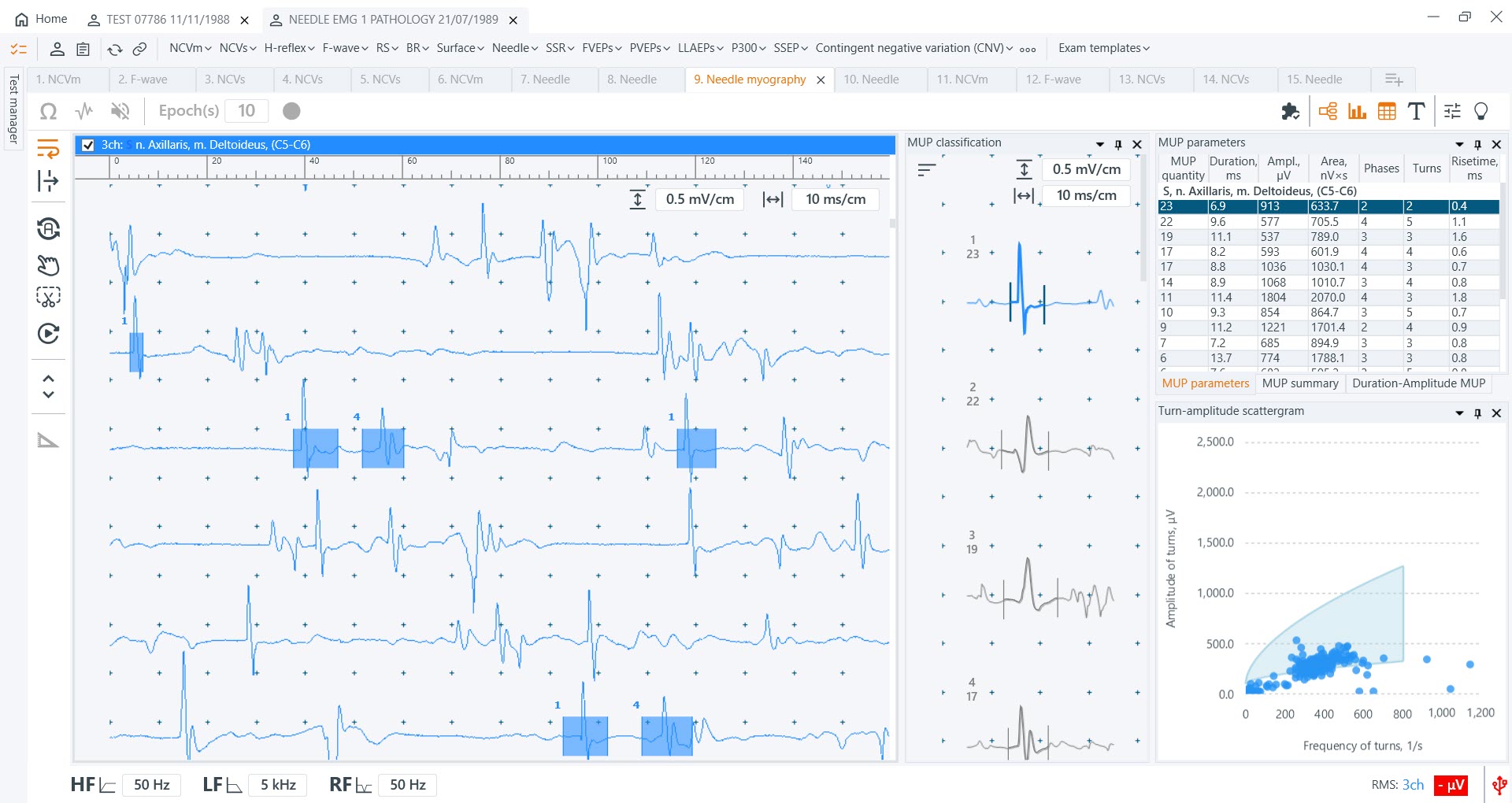Open the Duration-Amplitude MUP tab
The image size is (1512, 803).
pos(1418,383)
